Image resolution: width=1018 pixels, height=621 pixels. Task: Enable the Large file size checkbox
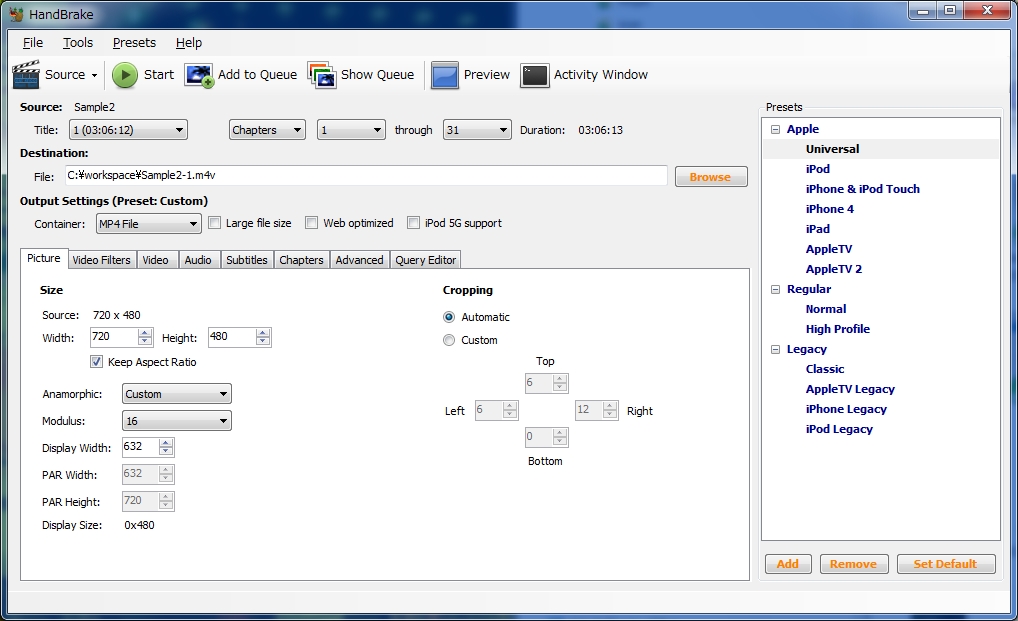click(214, 223)
